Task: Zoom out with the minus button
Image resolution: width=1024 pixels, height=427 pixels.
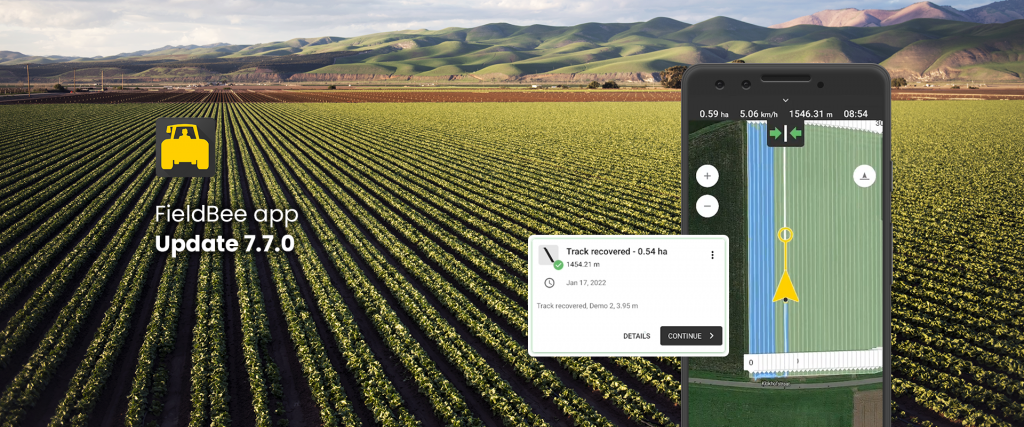Action: (x=707, y=207)
